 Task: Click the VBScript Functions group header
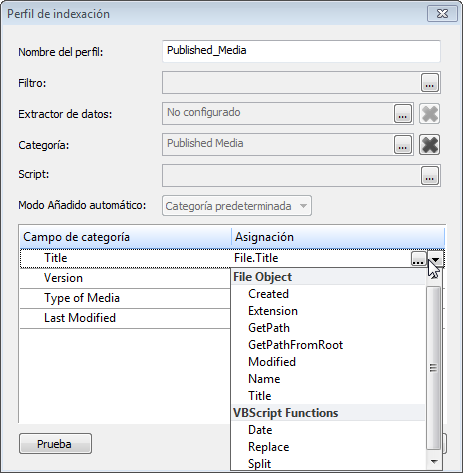click(327, 413)
